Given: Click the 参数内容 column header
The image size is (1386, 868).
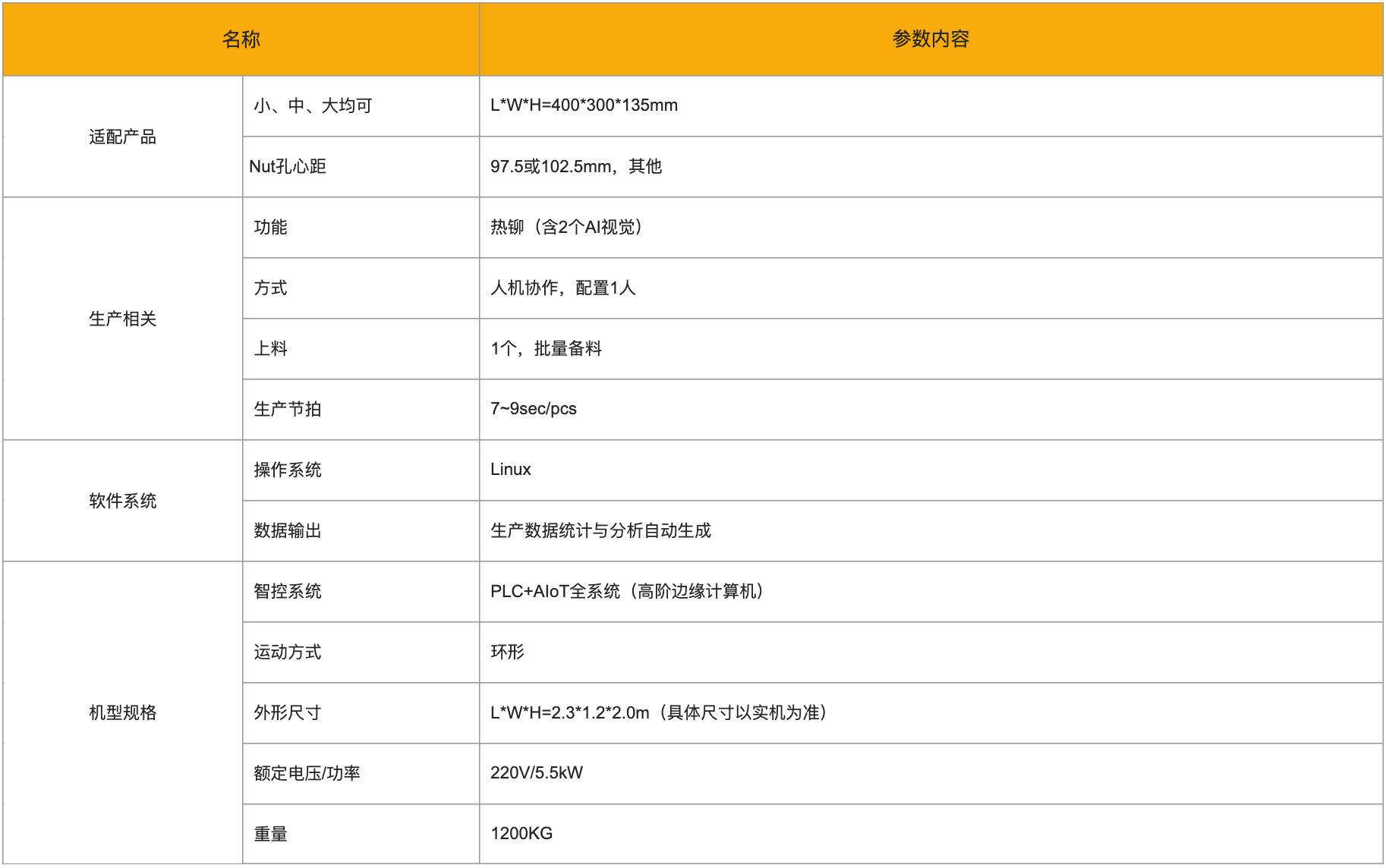Looking at the screenshot, I should point(931,39).
